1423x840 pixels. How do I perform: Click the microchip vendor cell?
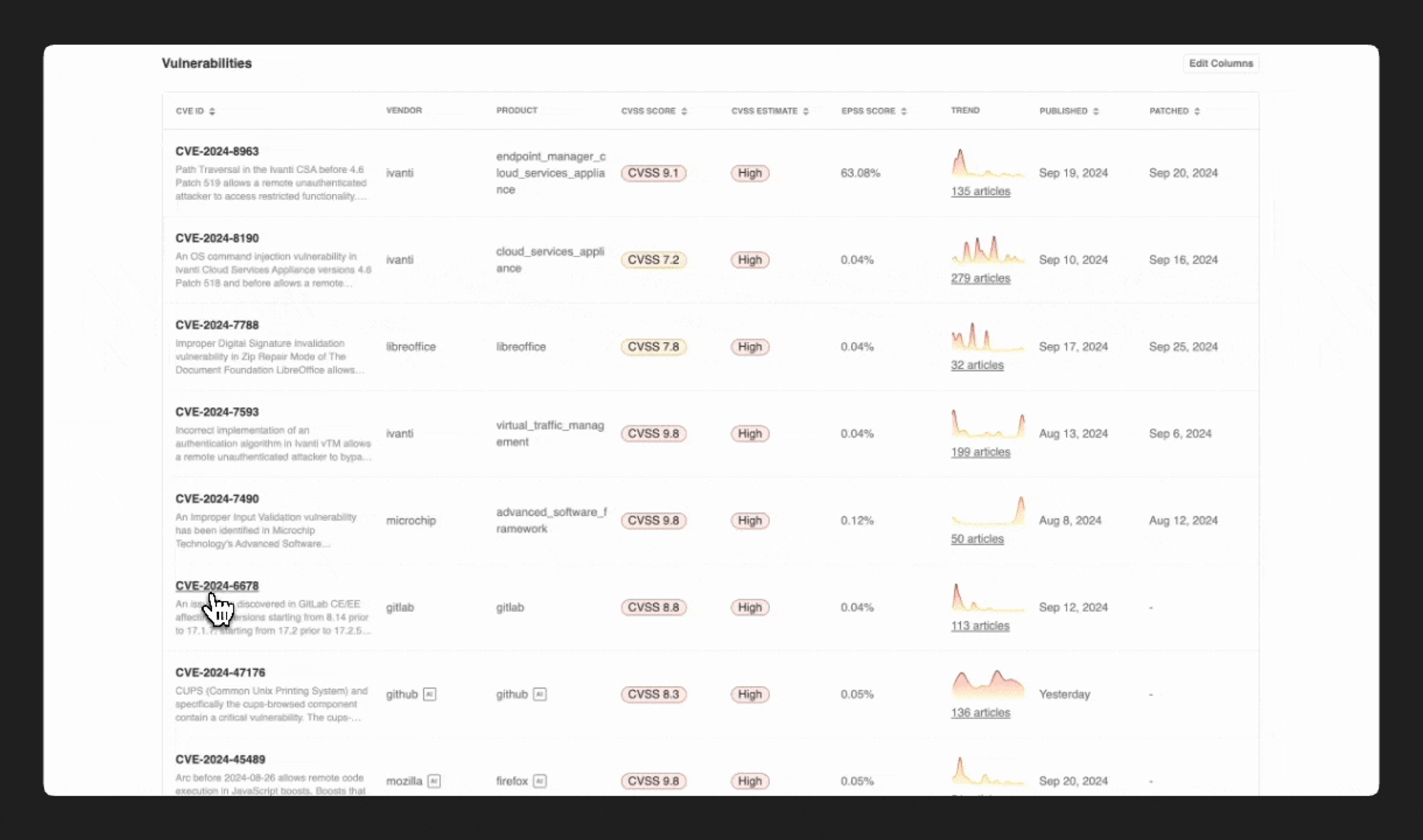coord(411,520)
